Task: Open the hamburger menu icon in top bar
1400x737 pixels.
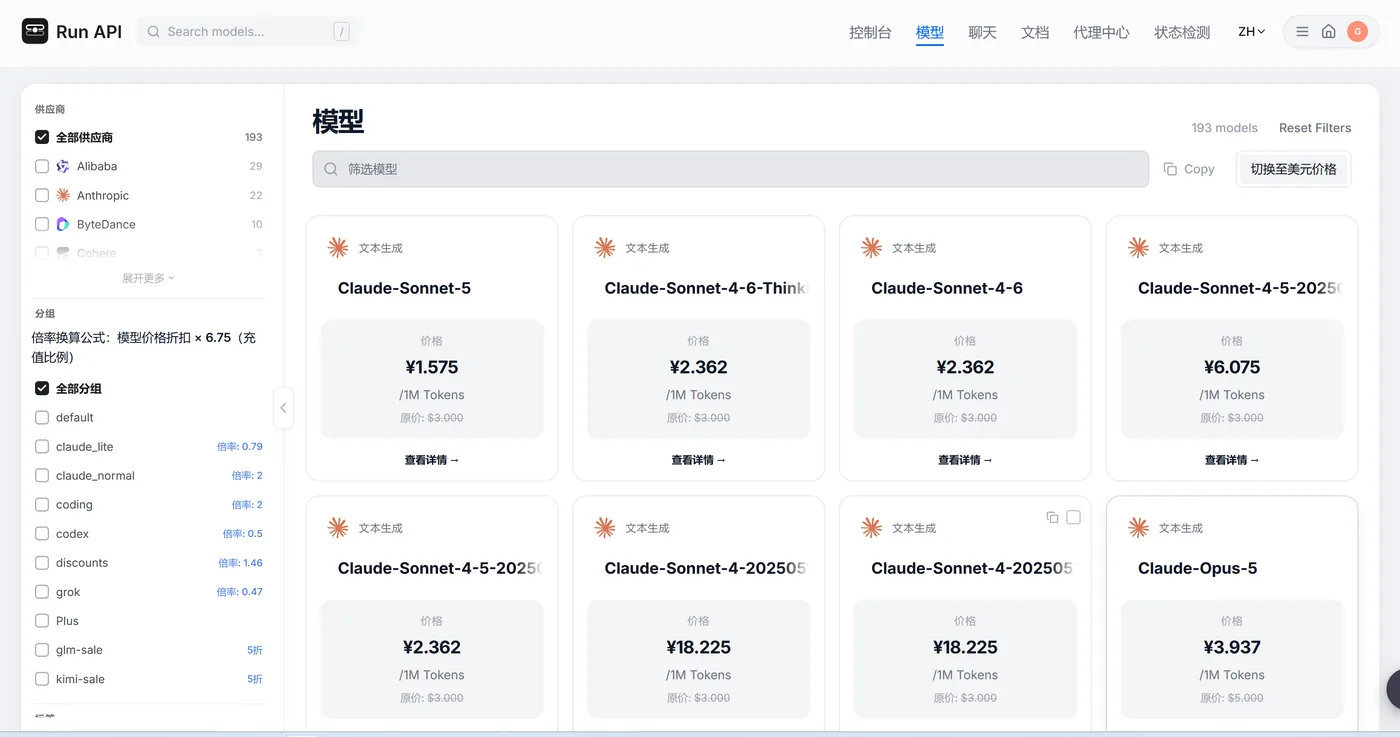Action: click(1302, 32)
